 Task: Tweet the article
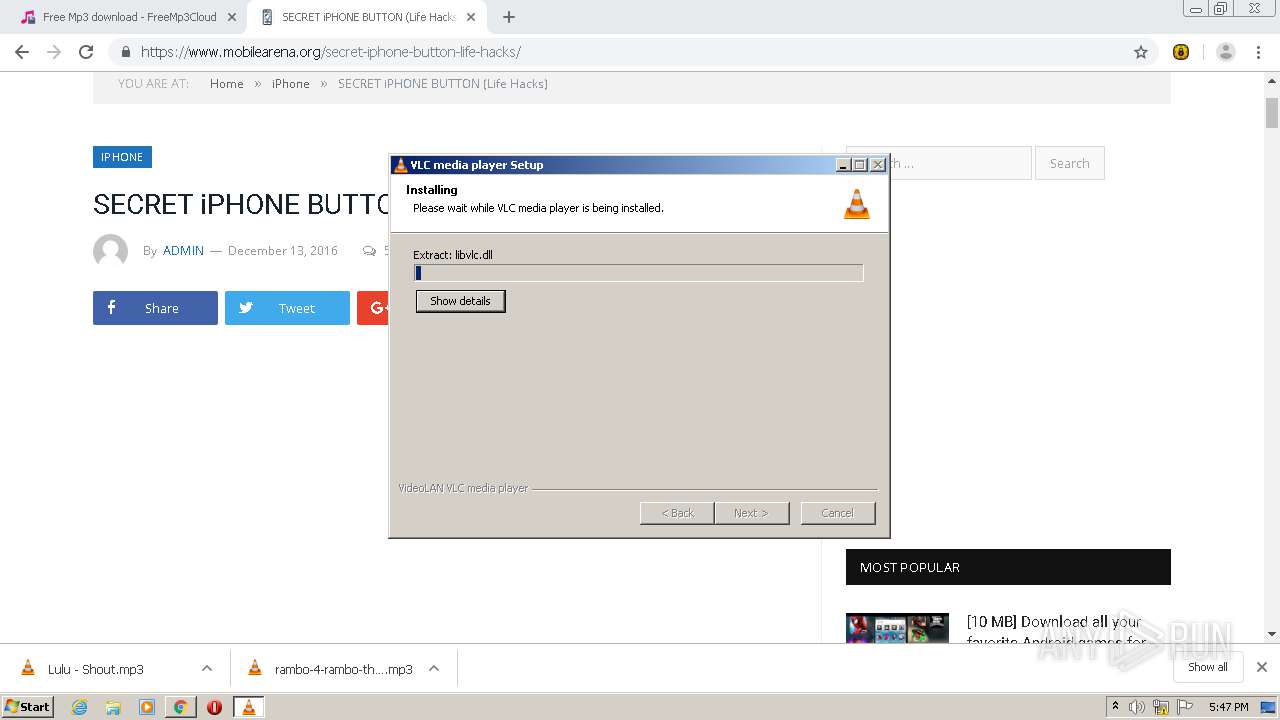287,308
